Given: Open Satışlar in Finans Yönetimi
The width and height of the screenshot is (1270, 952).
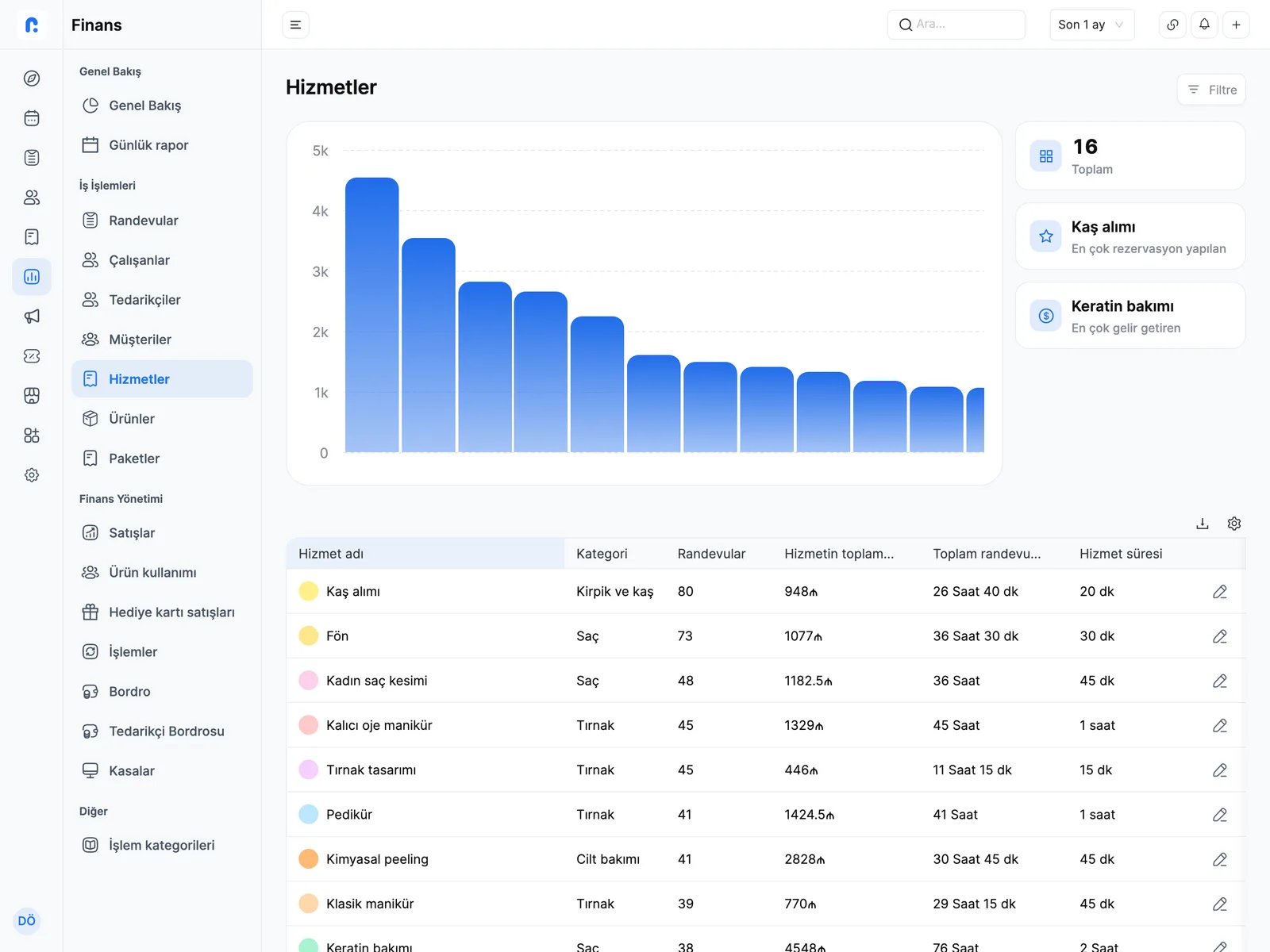Looking at the screenshot, I should (x=162, y=533).
